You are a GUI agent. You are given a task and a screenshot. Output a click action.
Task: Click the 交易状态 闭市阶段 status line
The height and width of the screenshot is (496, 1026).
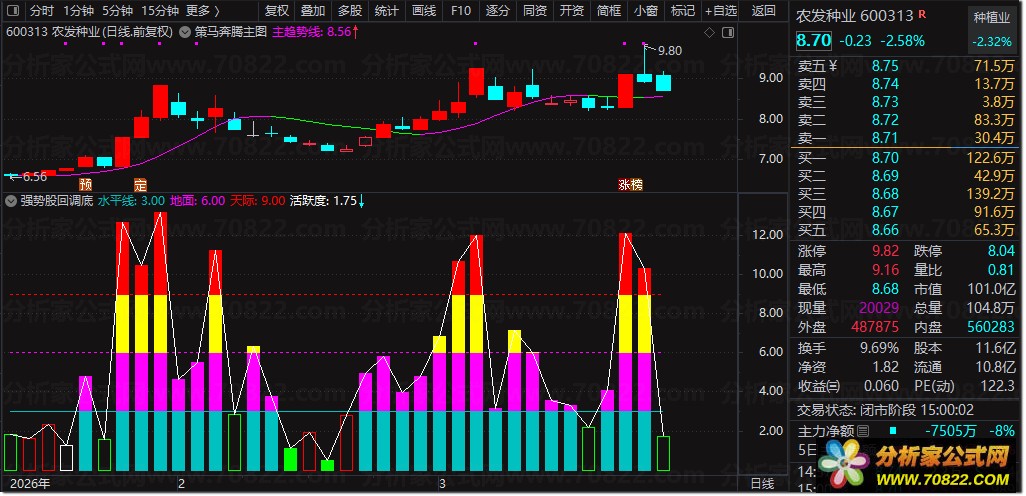[x=885, y=410]
